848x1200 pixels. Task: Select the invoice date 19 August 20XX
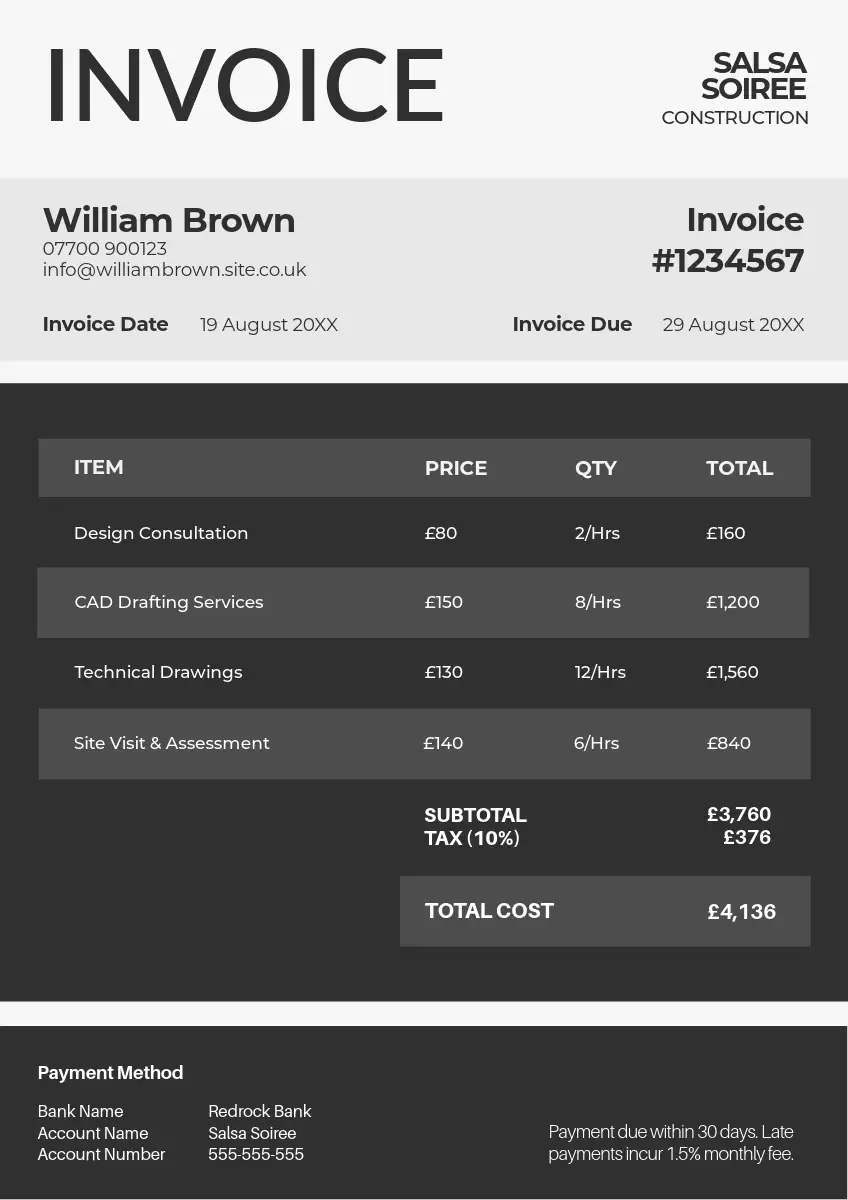[x=269, y=325]
